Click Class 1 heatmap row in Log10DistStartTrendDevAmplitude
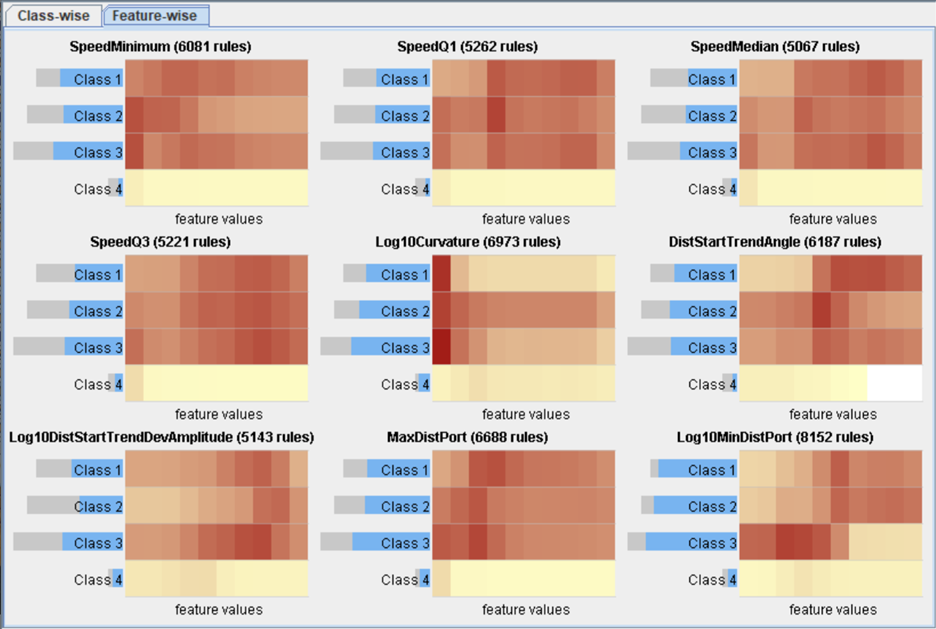This screenshot has height=629, width=936. click(216, 470)
